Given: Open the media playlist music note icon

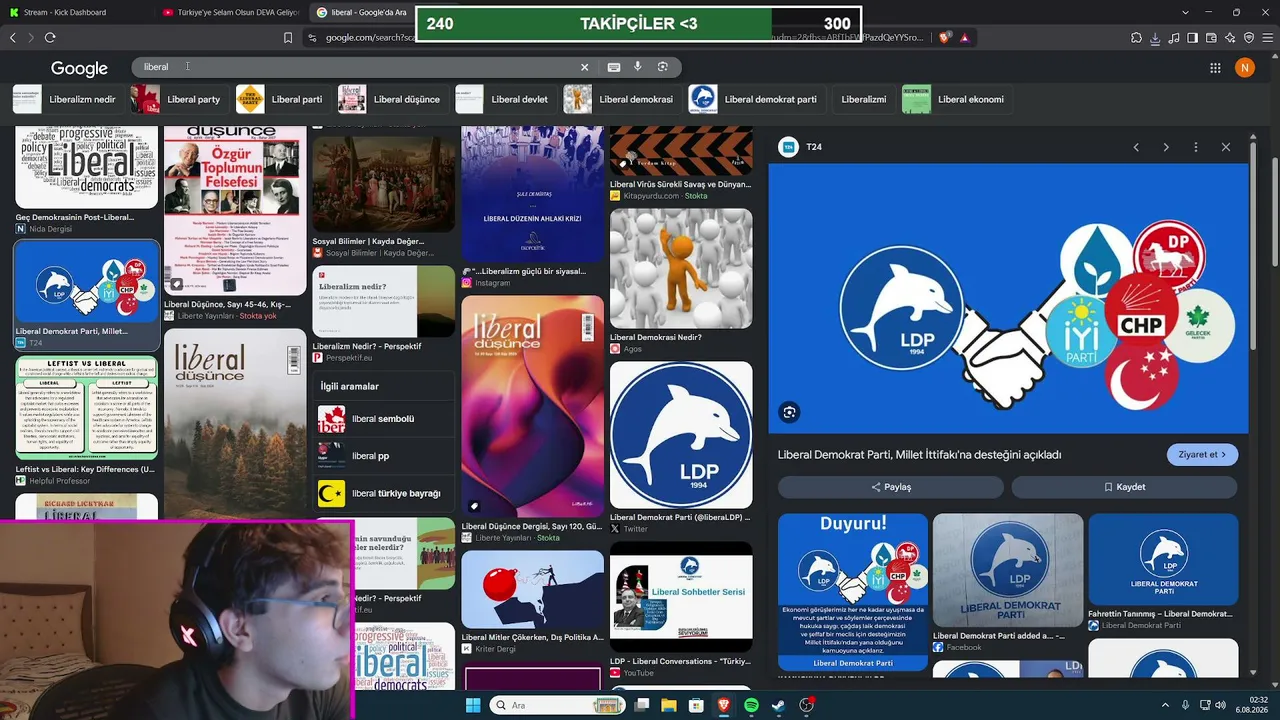Looking at the screenshot, I should click(x=1174, y=38).
